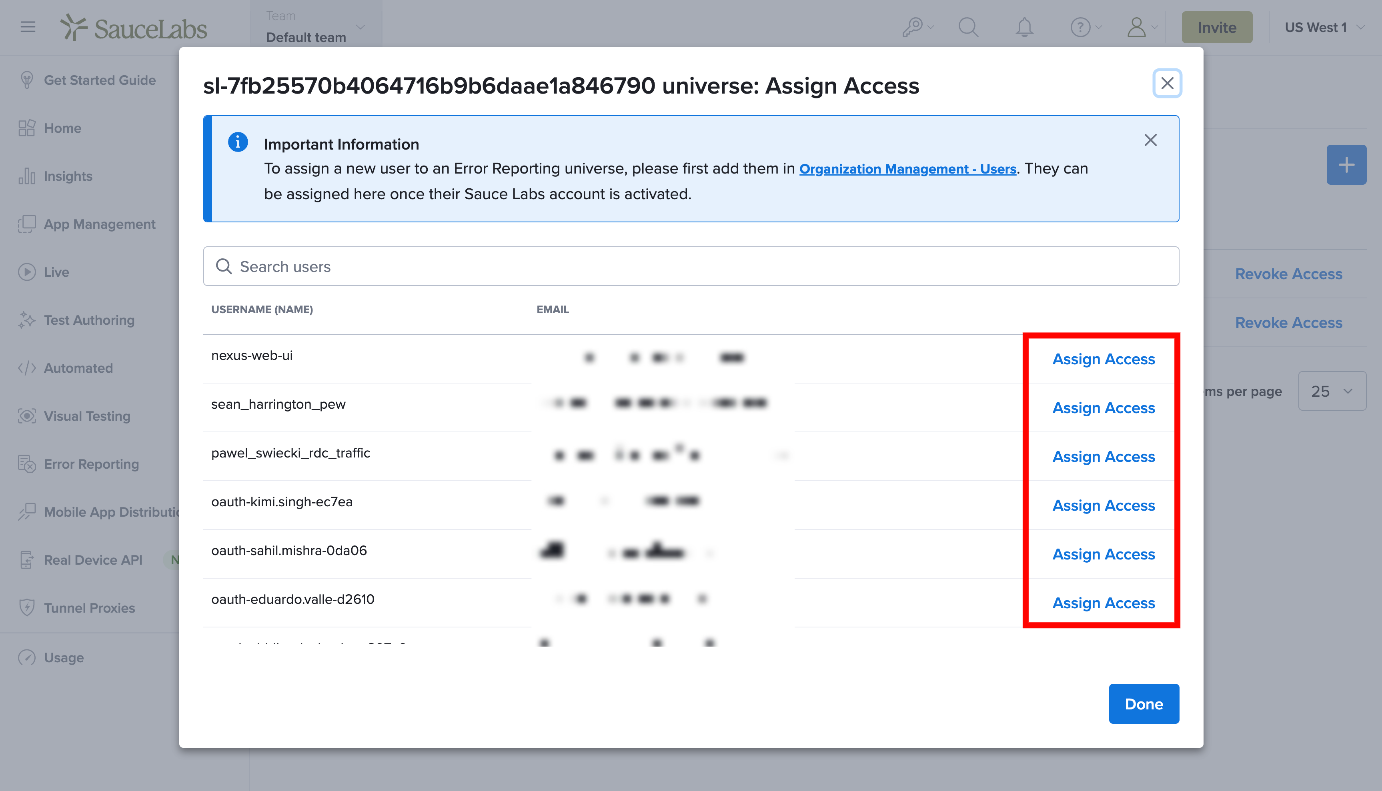Image resolution: width=1382 pixels, height=791 pixels.
Task: Click the Done button
Action: [1144, 704]
